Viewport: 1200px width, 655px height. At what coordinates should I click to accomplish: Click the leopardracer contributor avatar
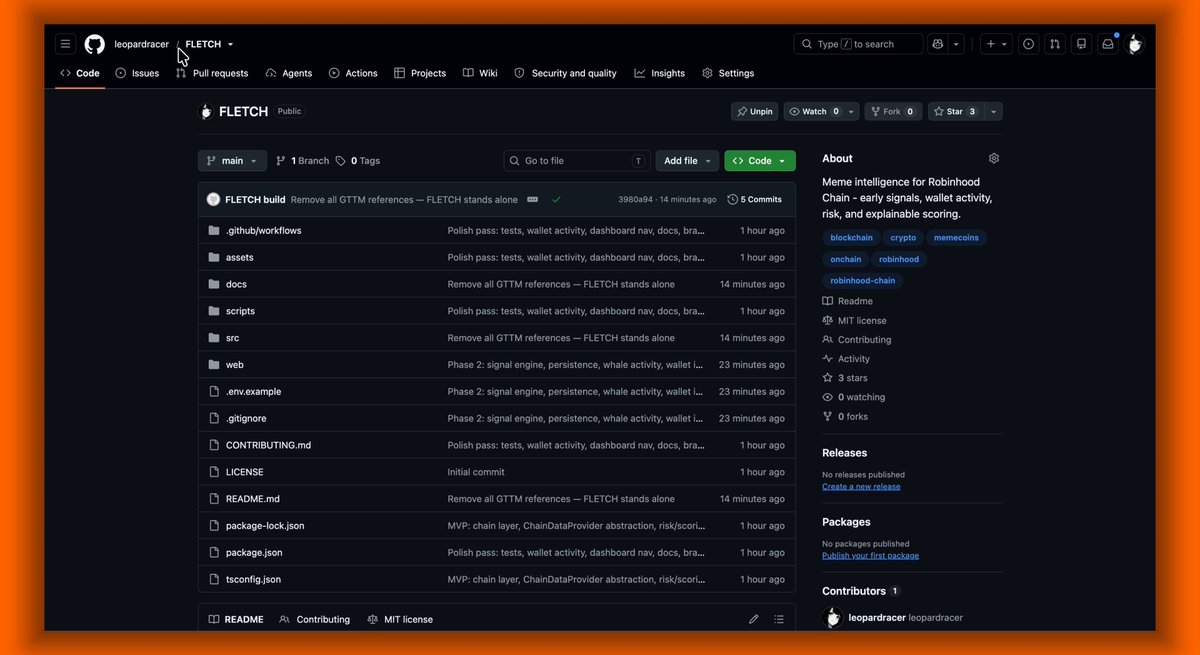coord(832,617)
